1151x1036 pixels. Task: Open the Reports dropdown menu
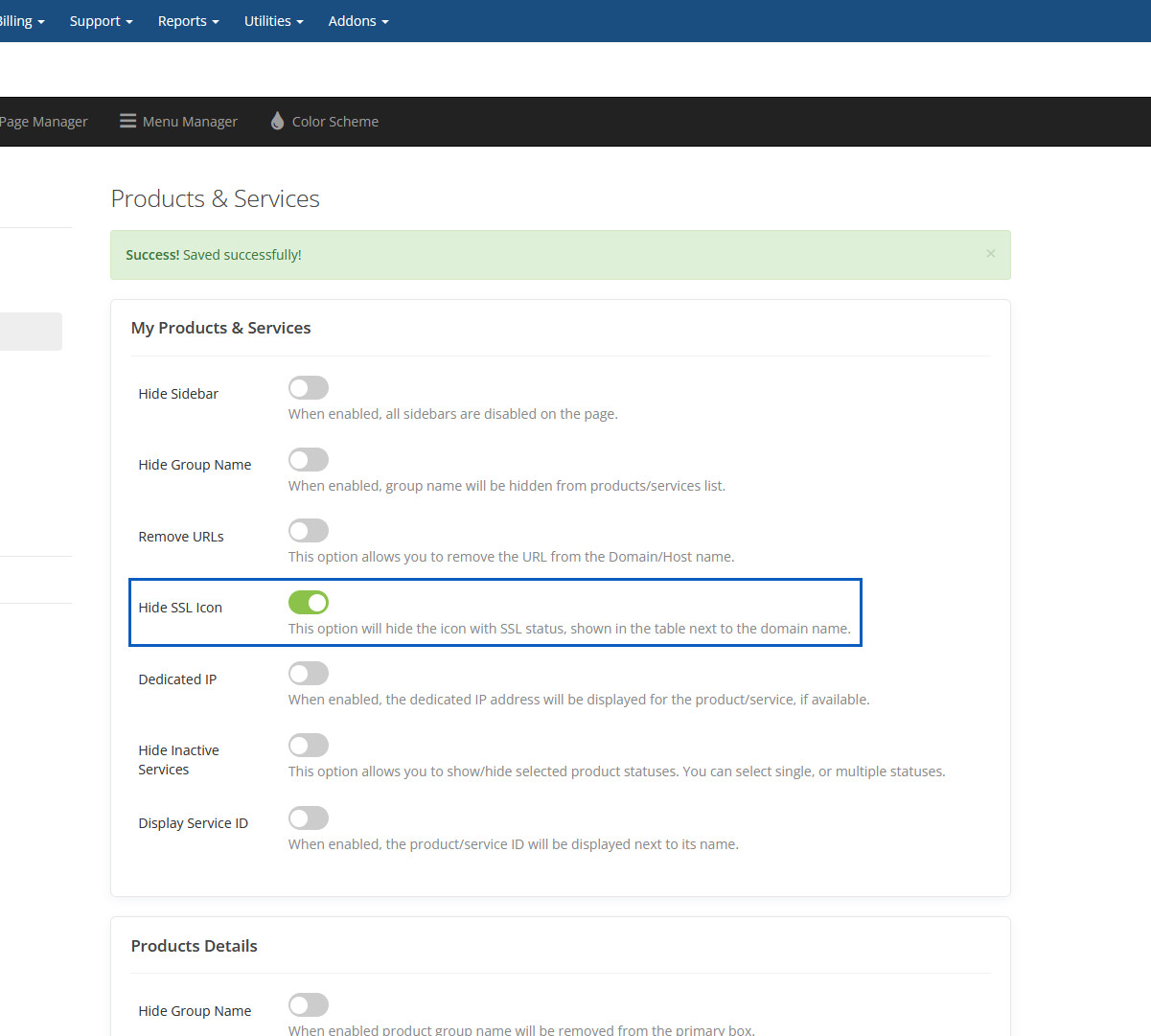(x=188, y=21)
